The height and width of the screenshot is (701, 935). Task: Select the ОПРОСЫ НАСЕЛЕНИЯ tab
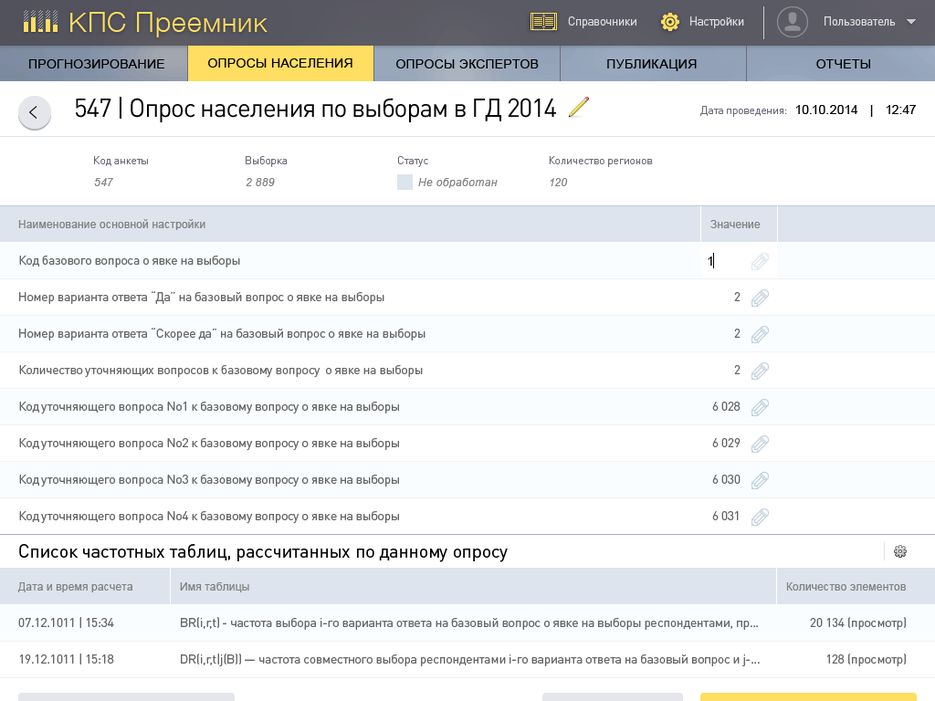pos(280,63)
